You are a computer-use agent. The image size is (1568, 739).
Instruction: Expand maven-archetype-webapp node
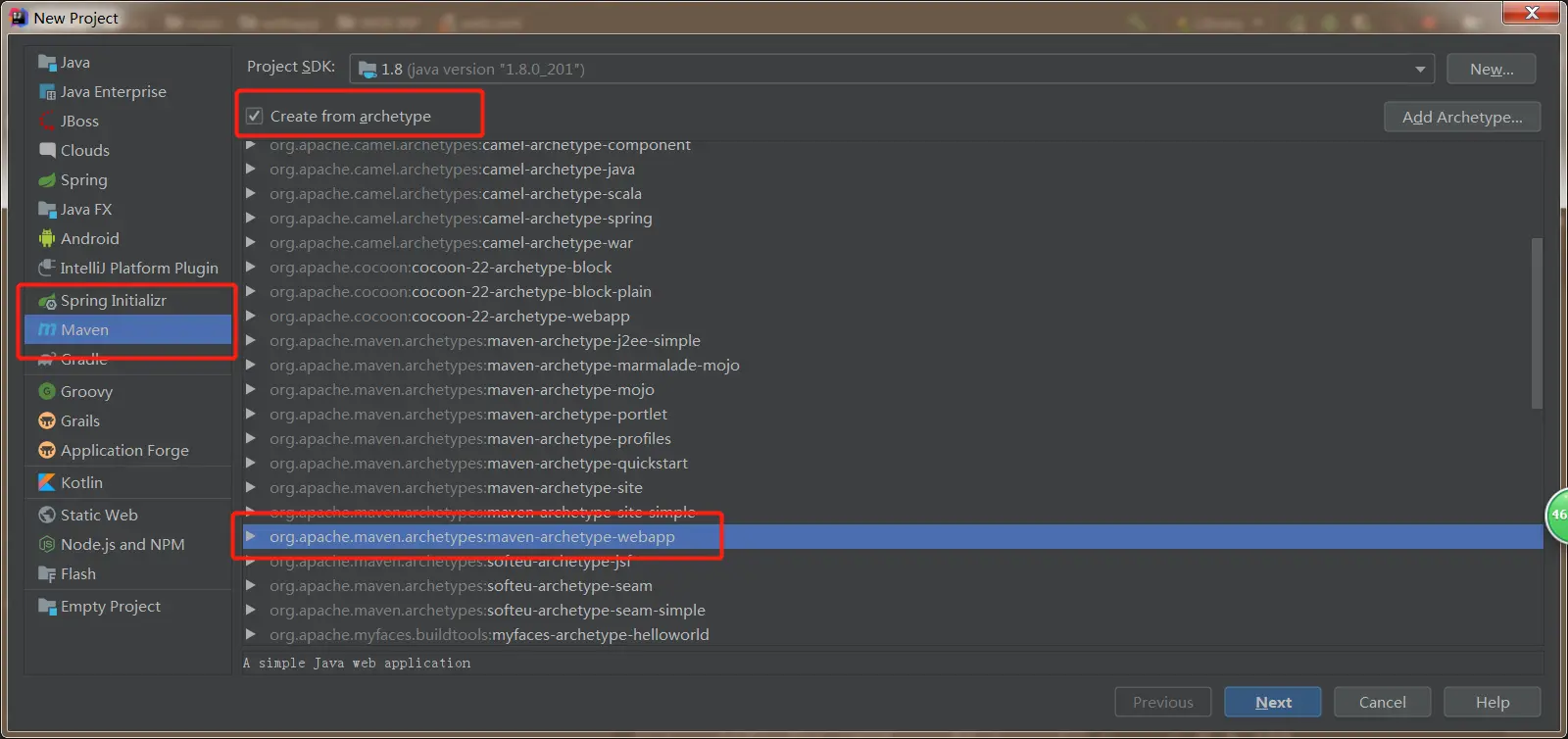click(x=251, y=536)
